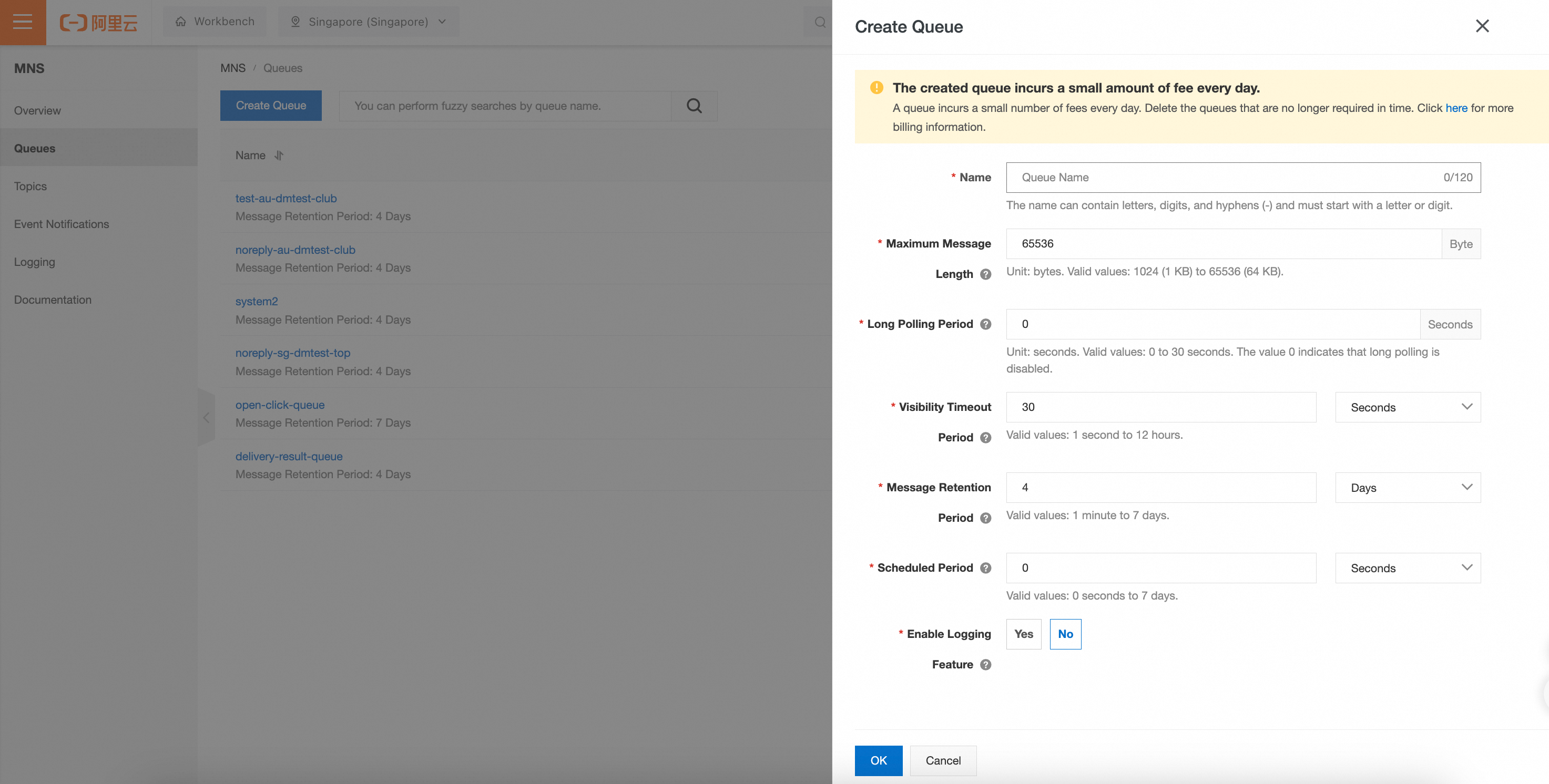Click the Visibility Timeout Period help icon

pyautogui.click(x=985, y=437)
